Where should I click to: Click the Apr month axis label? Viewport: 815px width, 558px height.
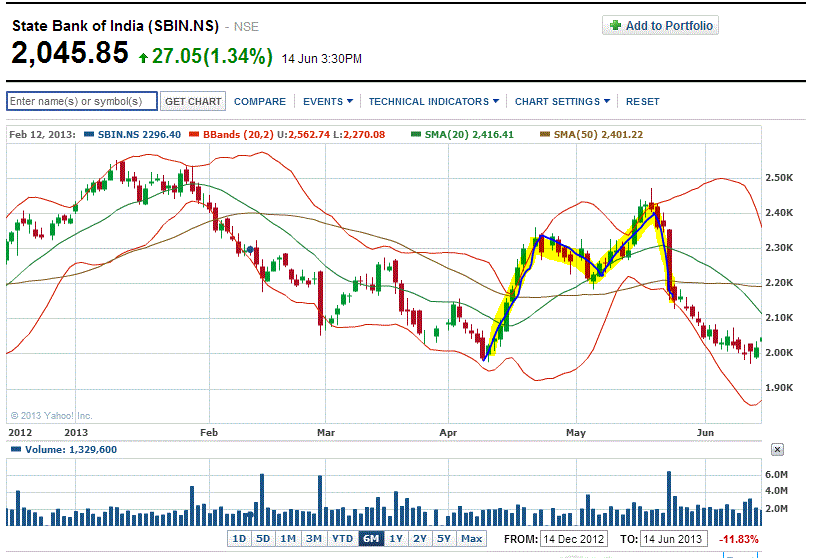tap(448, 432)
